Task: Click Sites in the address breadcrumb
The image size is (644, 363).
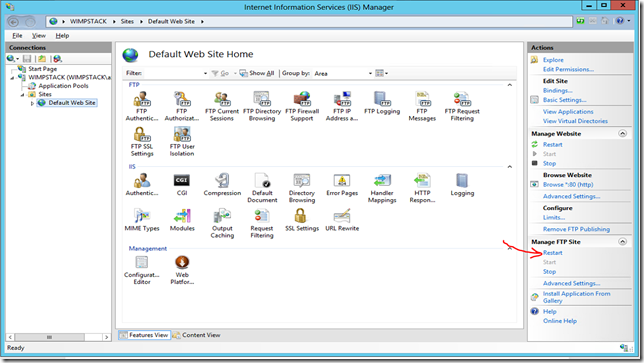Action: click(127, 21)
